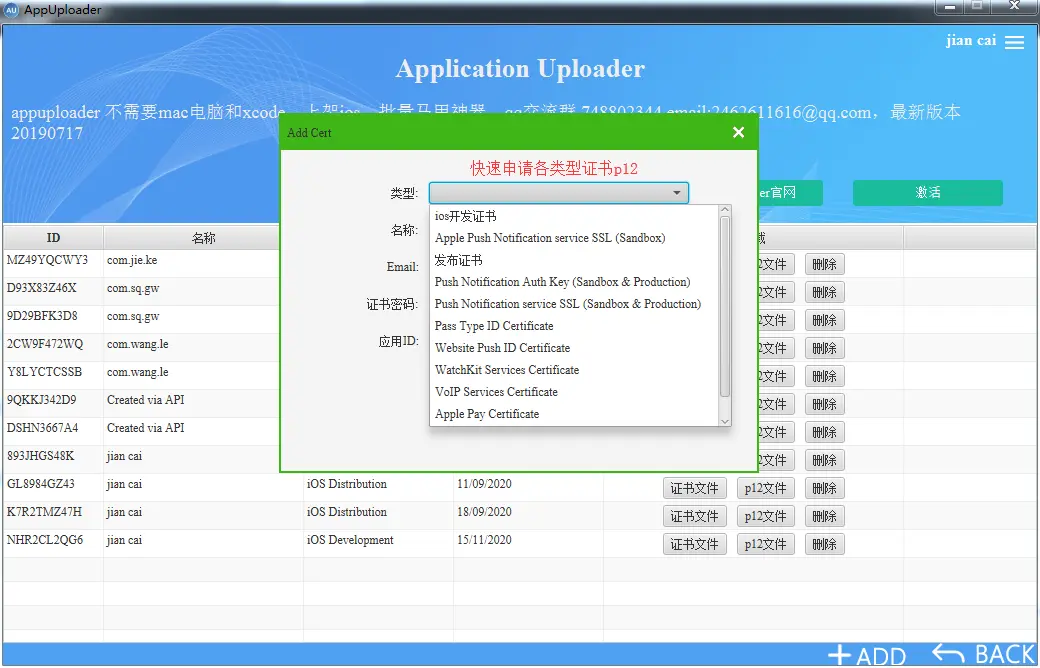Select ios开发证书 from the type list
Screen dimensions: 1040x668
click(x=574, y=216)
